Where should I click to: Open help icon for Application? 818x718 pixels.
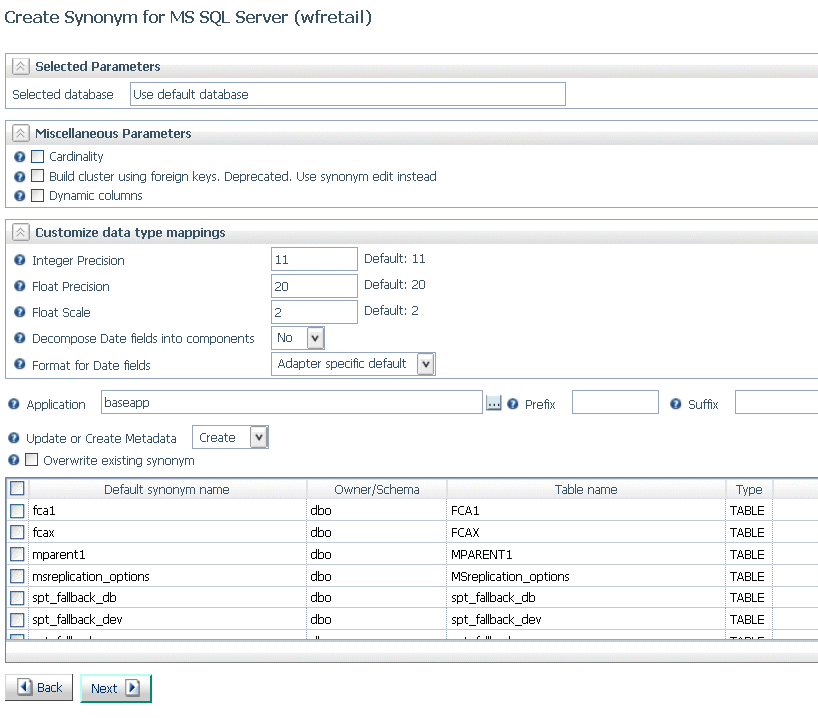point(14,404)
